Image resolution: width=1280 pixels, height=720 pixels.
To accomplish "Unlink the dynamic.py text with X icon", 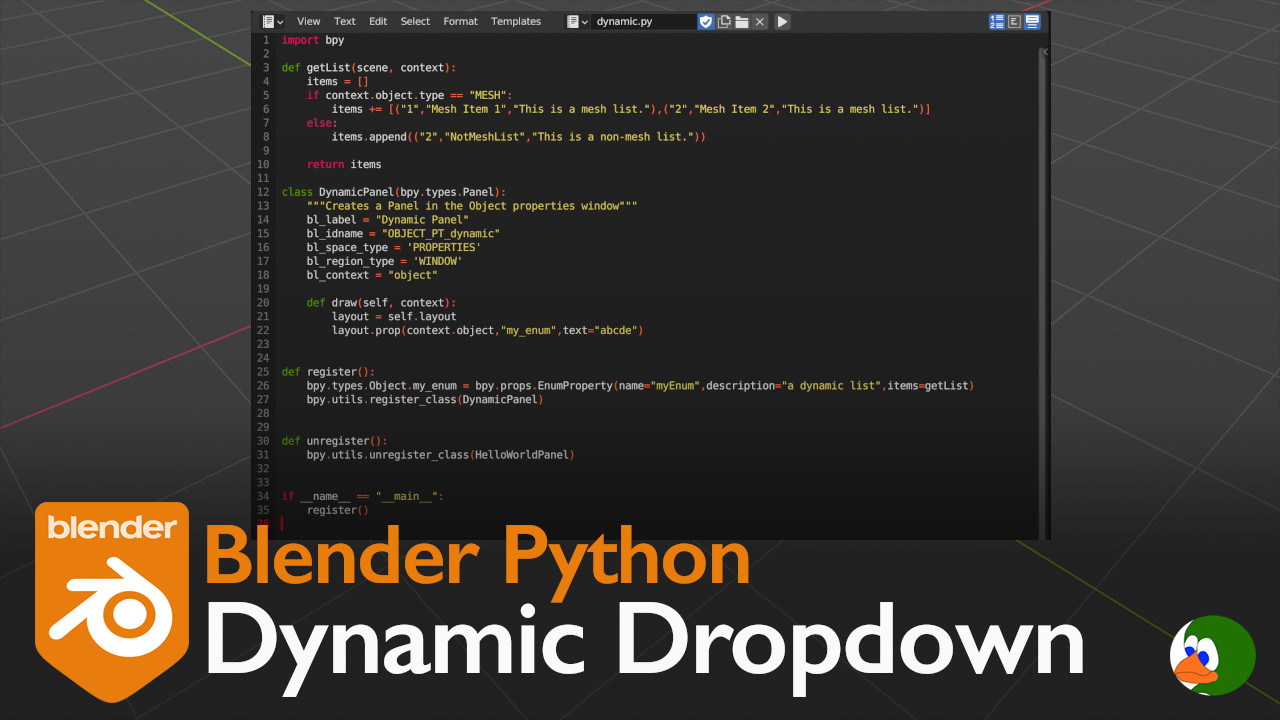I will pyautogui.click(x=760, y=21).
